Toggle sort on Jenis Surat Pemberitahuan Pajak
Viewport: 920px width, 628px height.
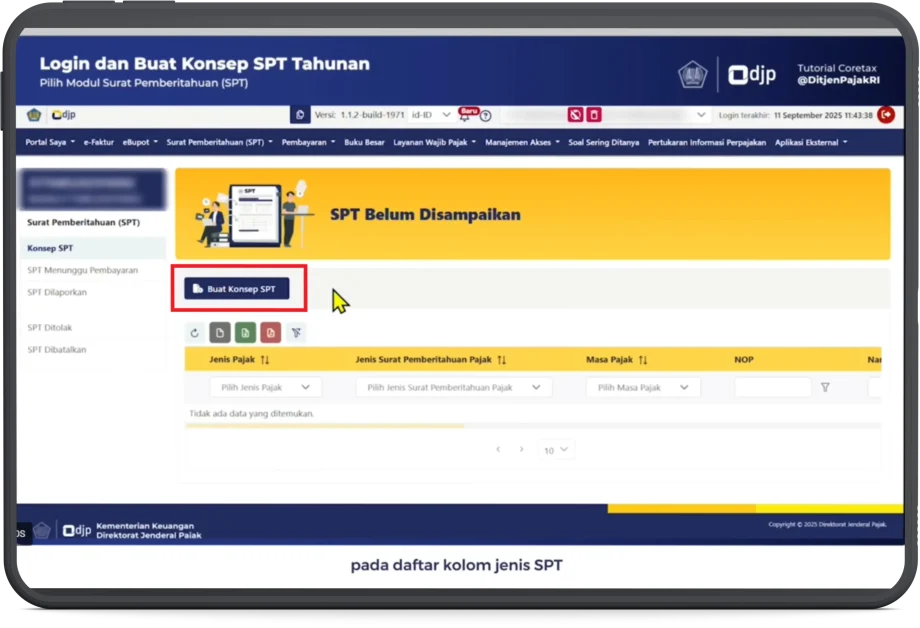click(x=501, y=359)
